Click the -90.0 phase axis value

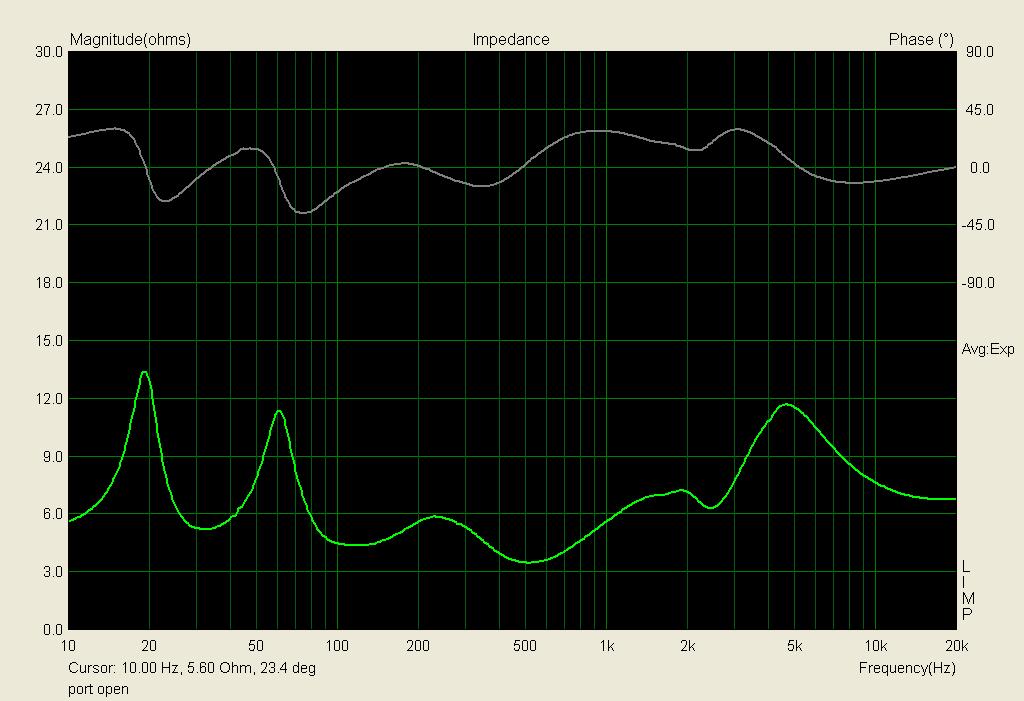pos(978,283)
